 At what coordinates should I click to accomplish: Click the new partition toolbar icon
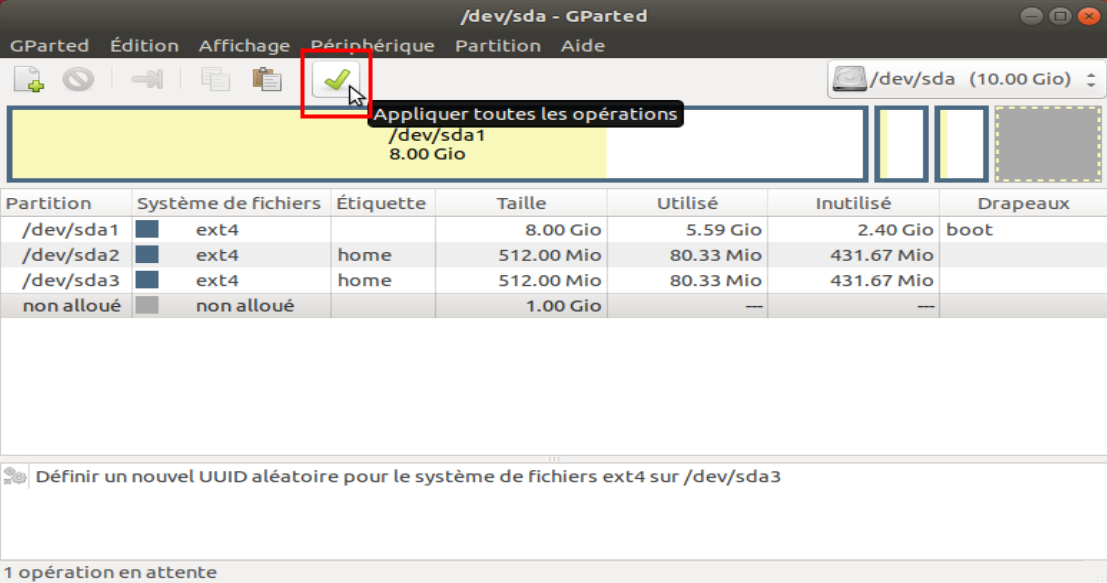click(x=29, y=79)
